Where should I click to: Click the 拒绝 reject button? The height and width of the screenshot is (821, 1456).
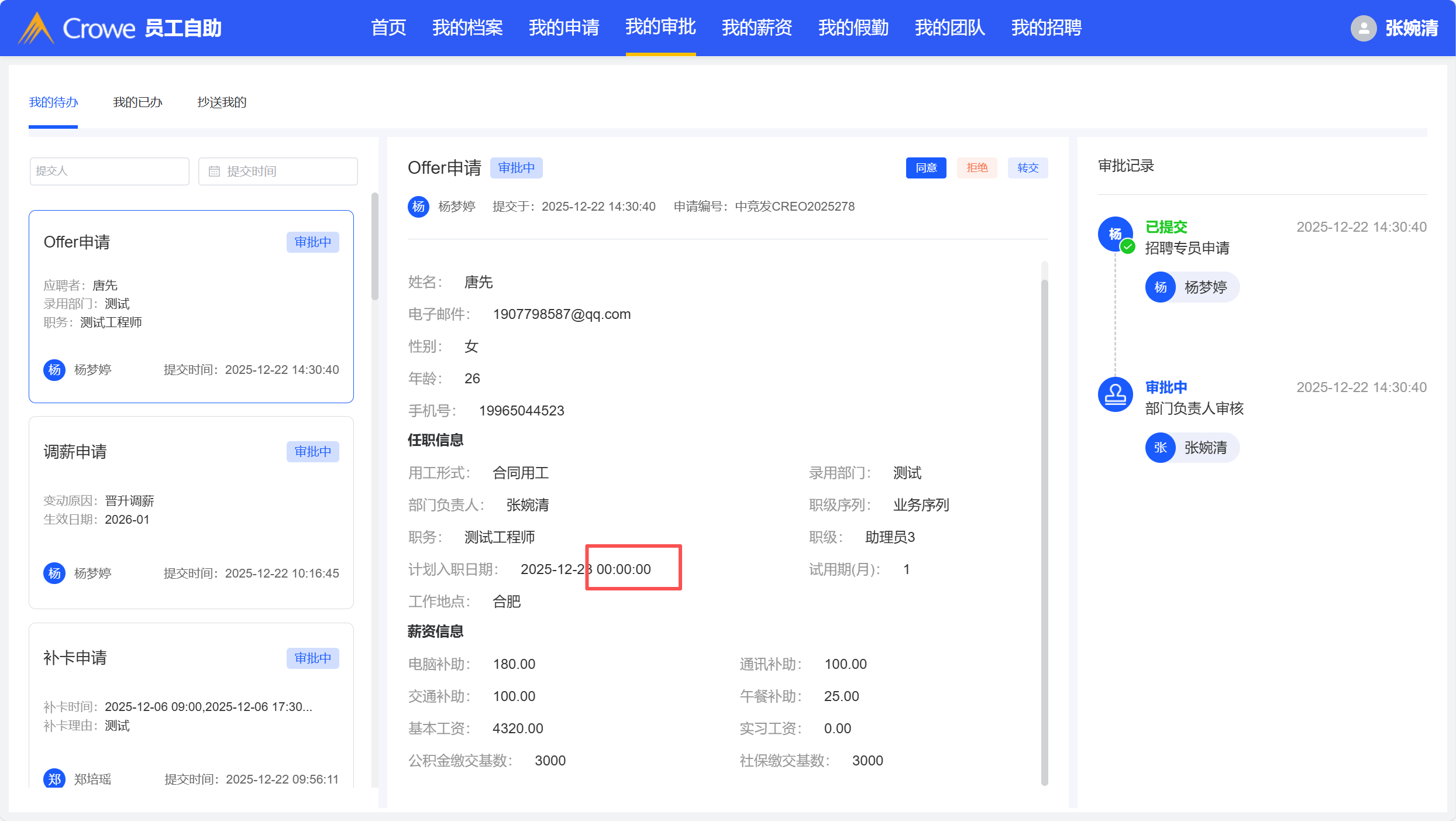coord(976,168)
